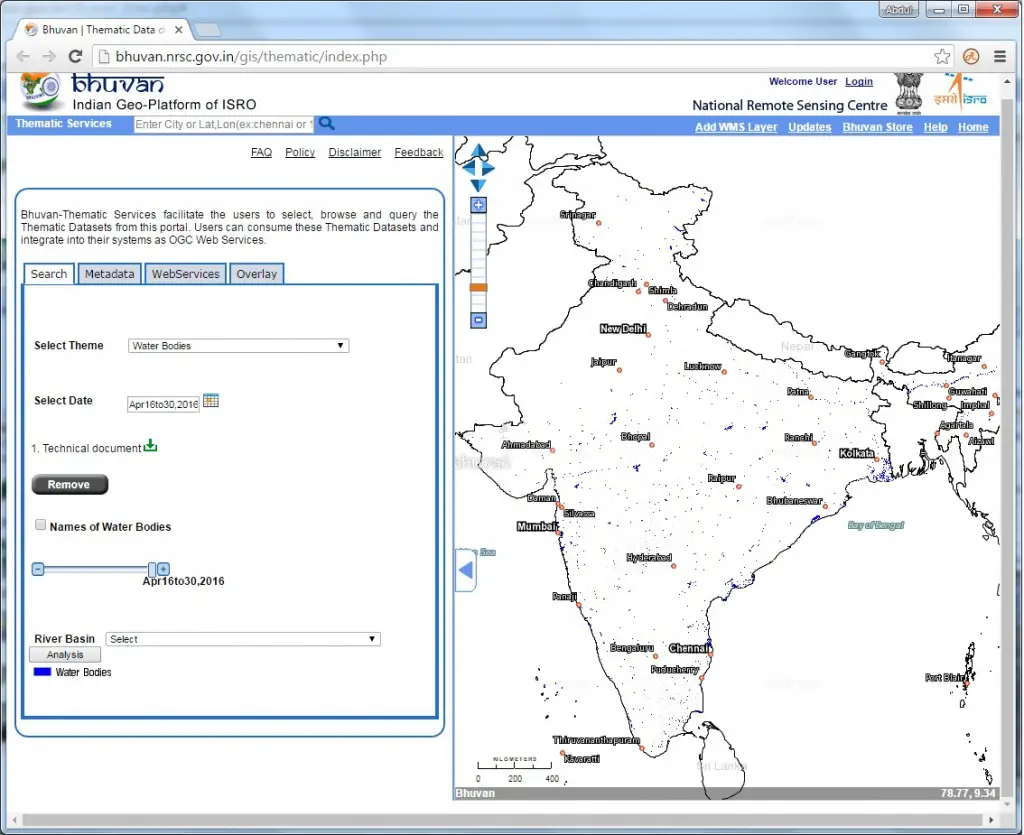Image resolution: width=1024 pixels, height=835 pixels.
Task: Click the Kolkata map label
Action: pyautogui.click(x=856, y=453)
